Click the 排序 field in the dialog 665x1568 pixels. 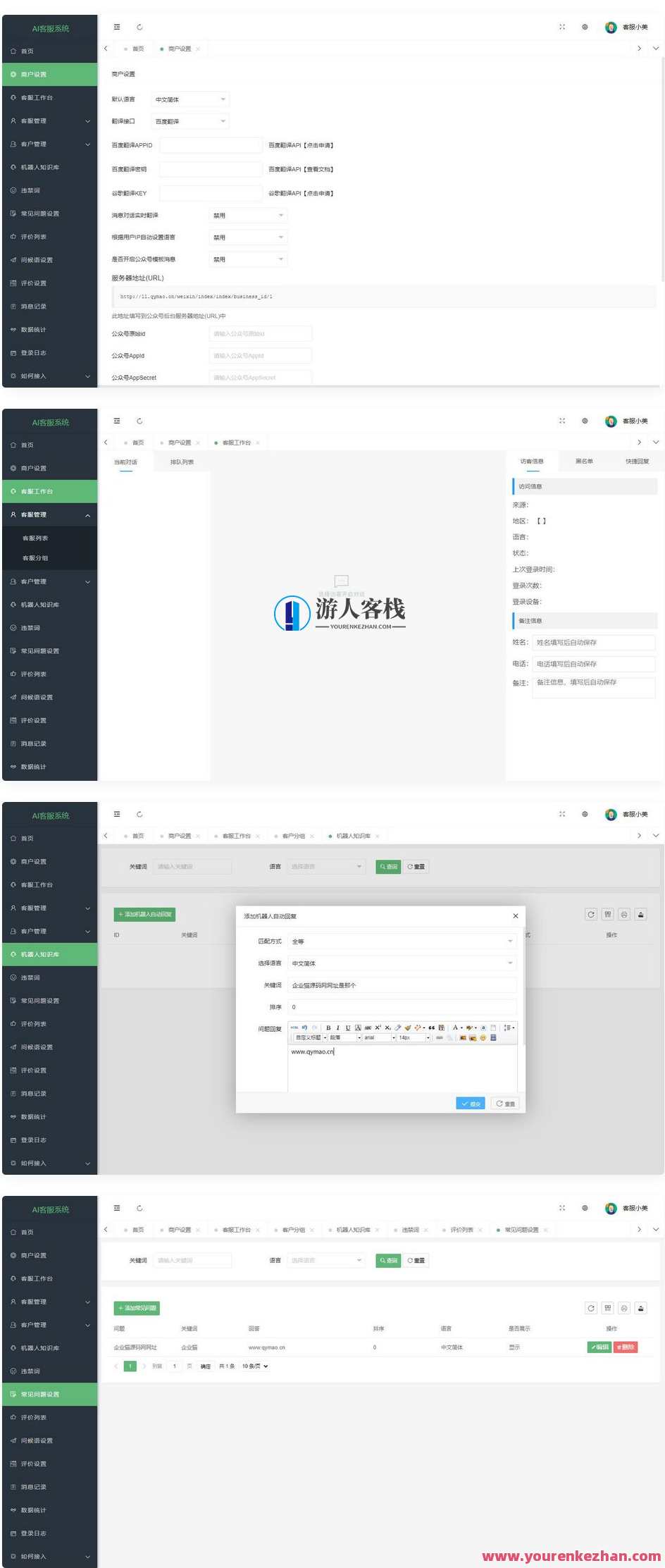coord(402,1007)
